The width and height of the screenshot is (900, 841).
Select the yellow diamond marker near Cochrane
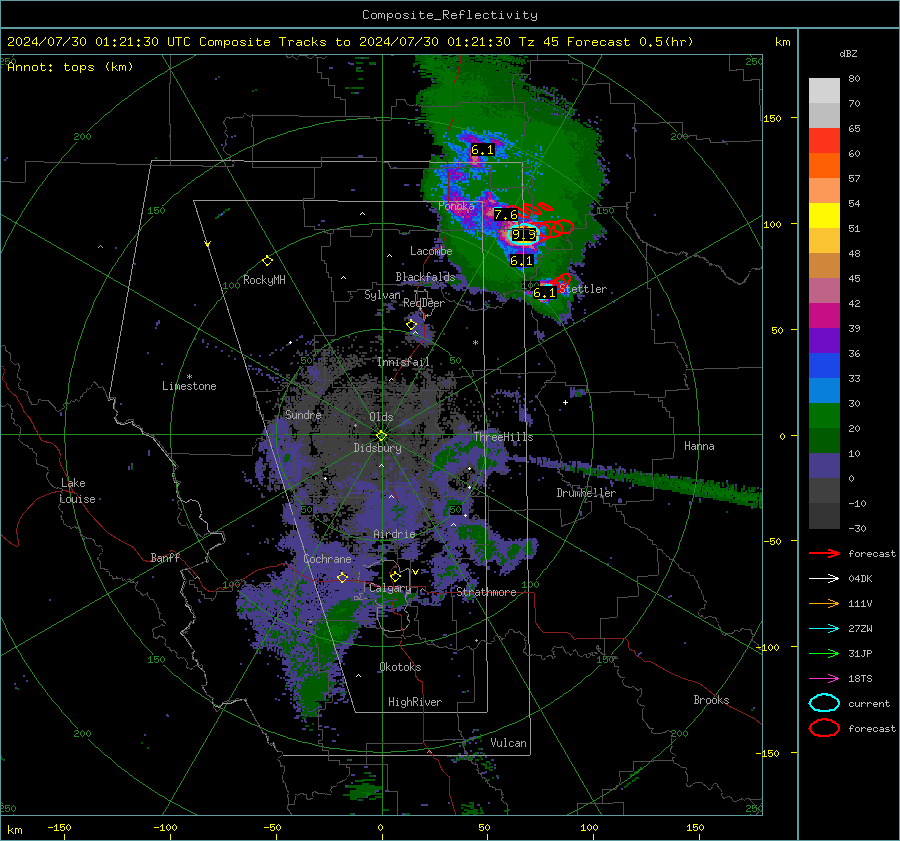342,577
